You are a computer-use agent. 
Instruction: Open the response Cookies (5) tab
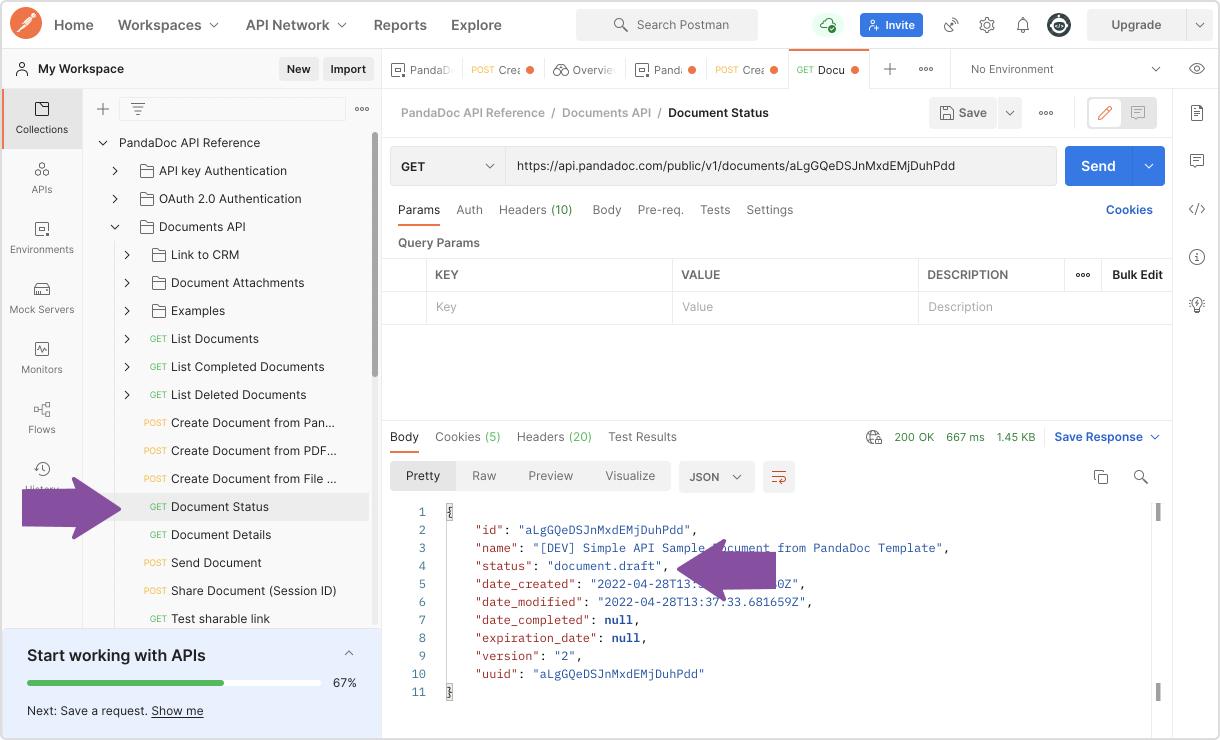(x=467, y=437)
